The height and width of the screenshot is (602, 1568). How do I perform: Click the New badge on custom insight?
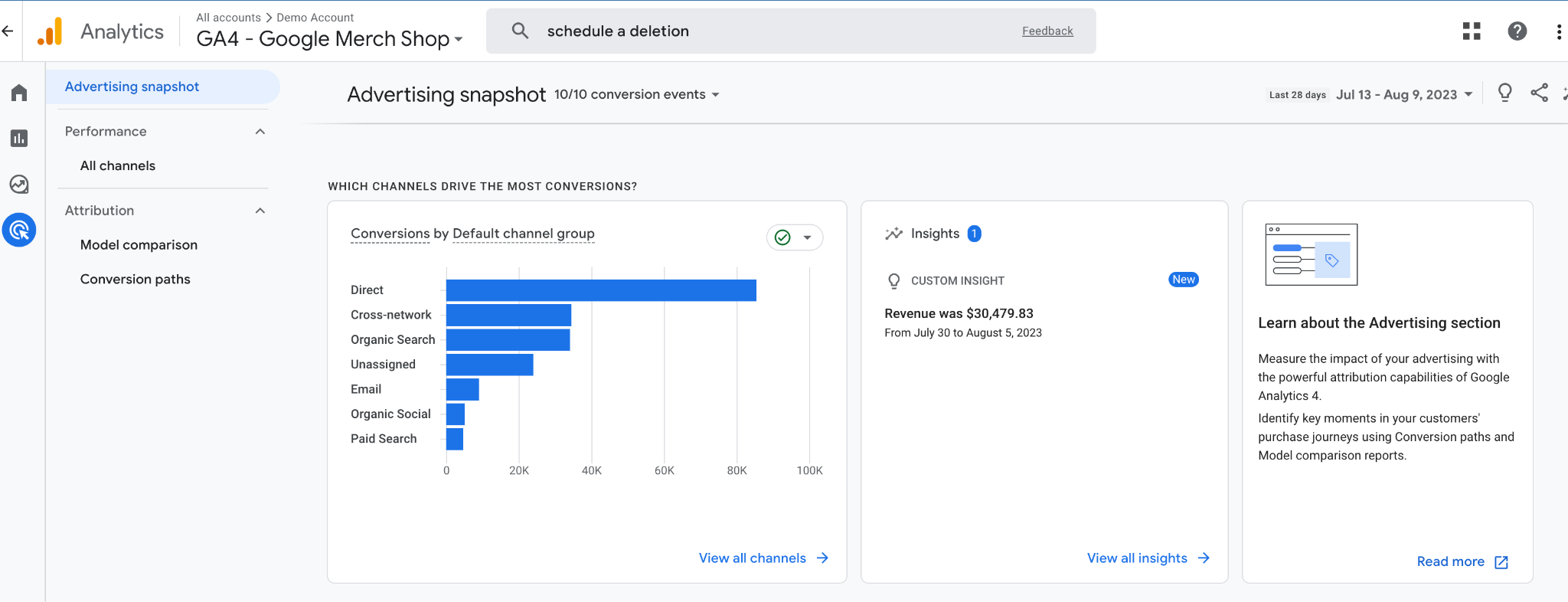1184,280
